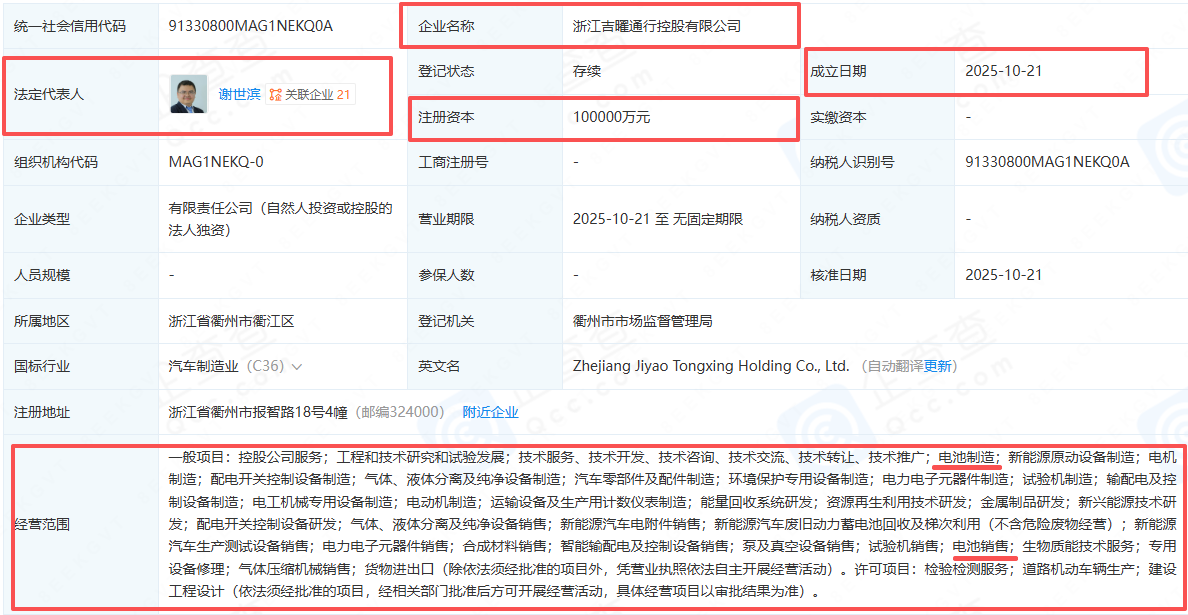The width and height of the screenshot is (1188, 615).
Task: Click the establishment date in 成立日期 row
Action: (x=1003, y=71)
